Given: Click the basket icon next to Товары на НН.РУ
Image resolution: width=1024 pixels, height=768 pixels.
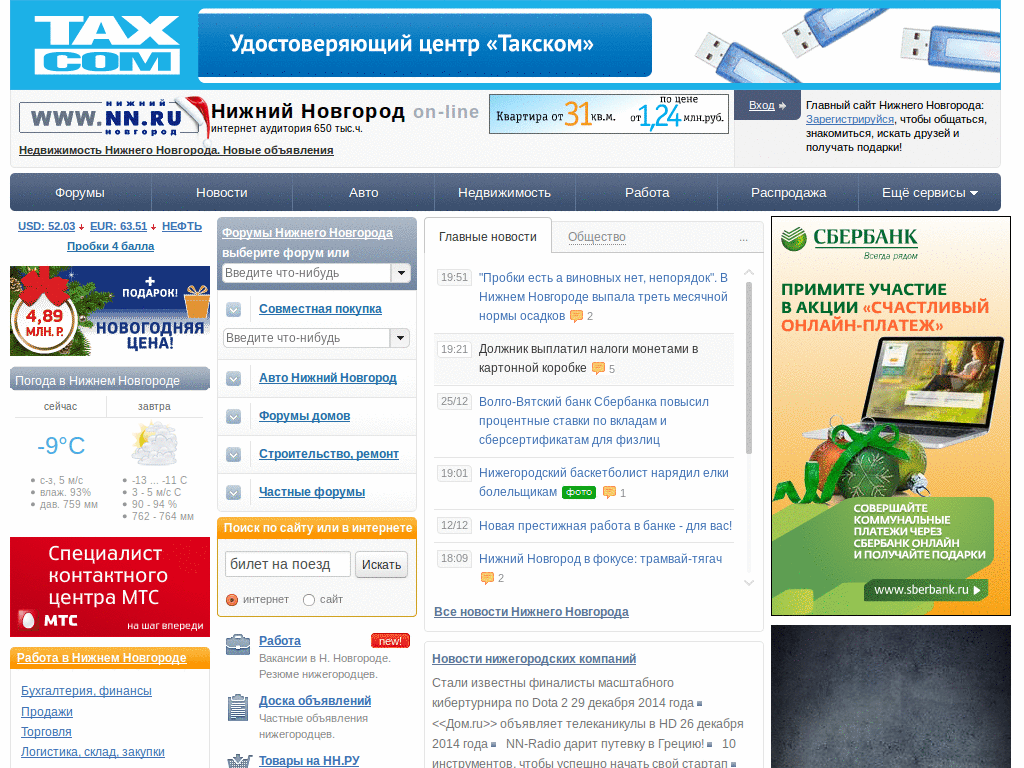Looking at the screenshot, I should click(x=239, y=761).
